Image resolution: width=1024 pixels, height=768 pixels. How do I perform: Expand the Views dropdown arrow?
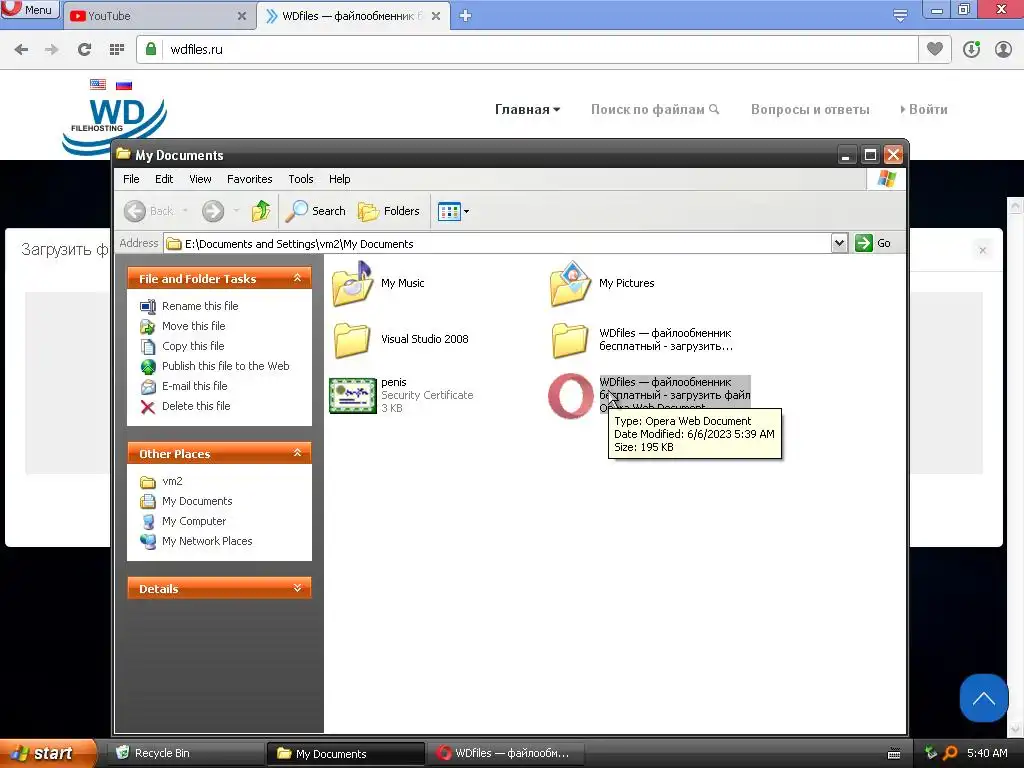[466, 212]
